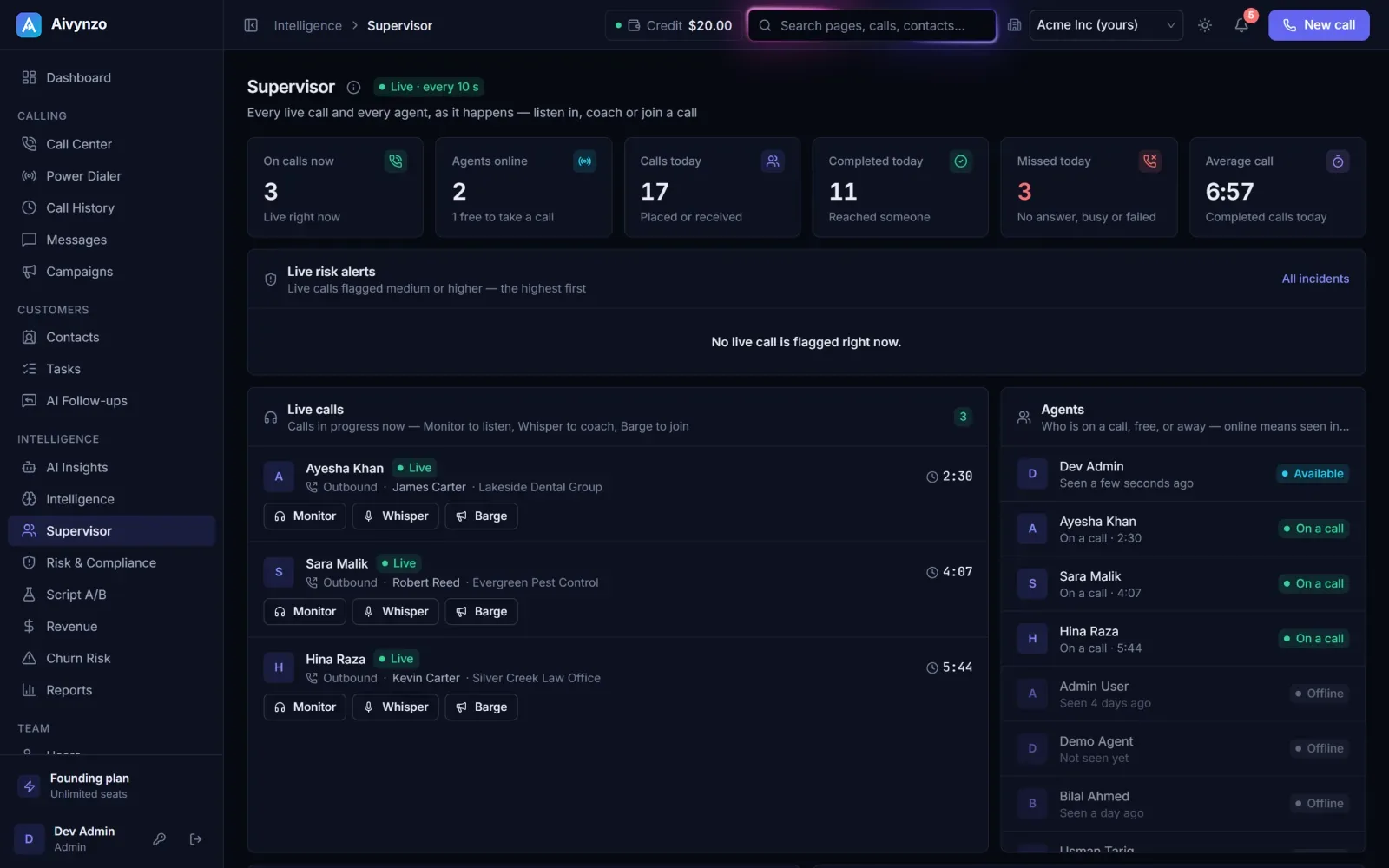Open Power Dialer from sidebar

click(x=111, y=176)
